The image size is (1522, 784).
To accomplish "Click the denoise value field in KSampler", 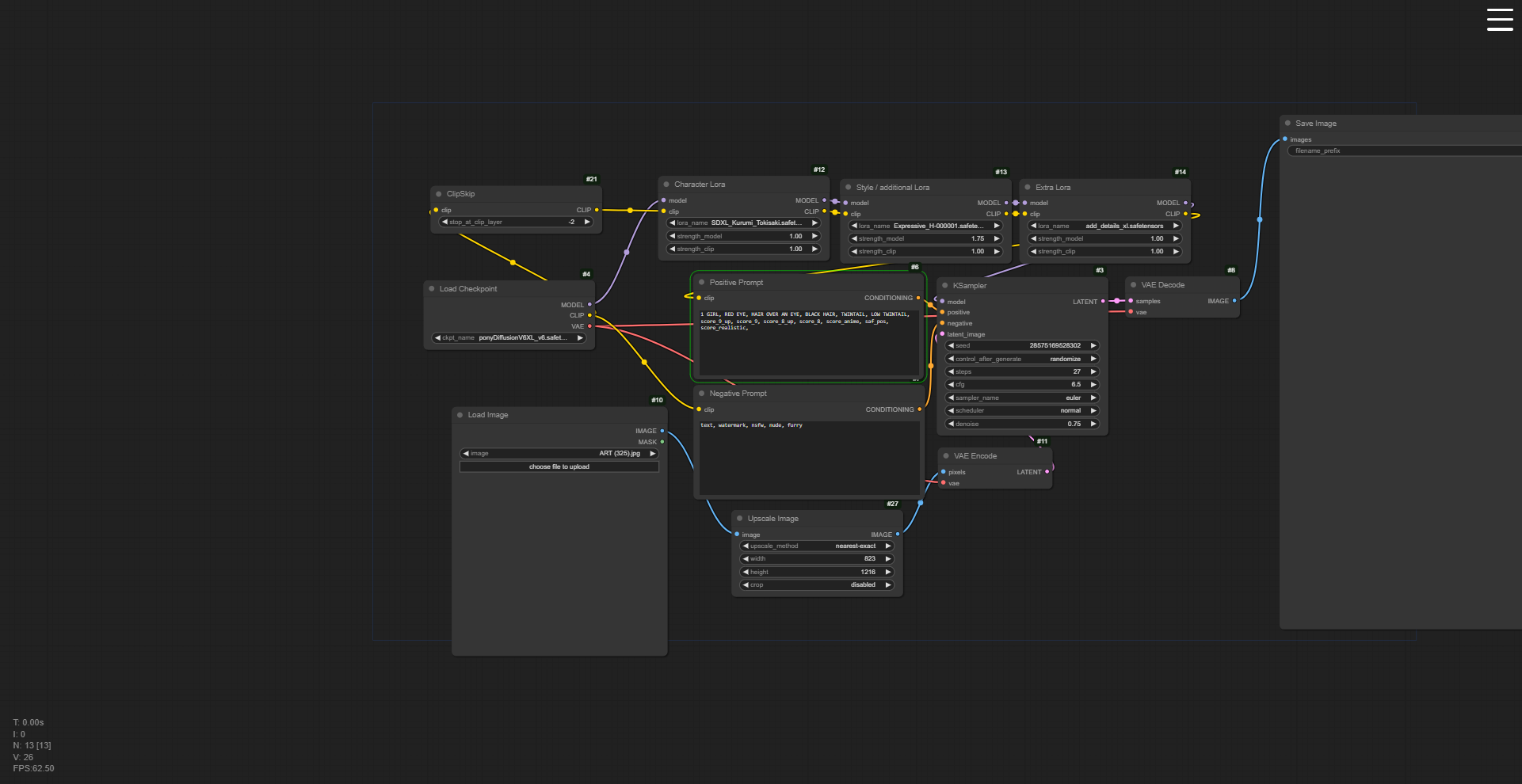I will click(x=1022, y=424).
